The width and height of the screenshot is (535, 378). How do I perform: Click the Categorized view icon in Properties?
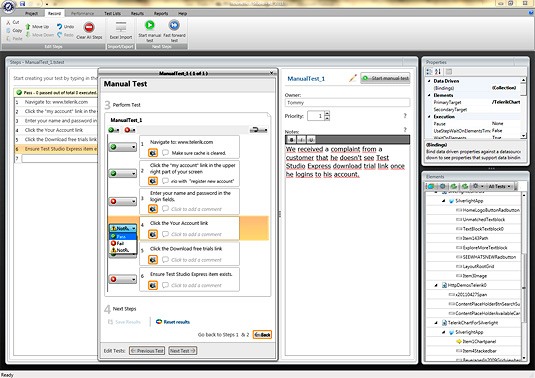pos(429,72)
